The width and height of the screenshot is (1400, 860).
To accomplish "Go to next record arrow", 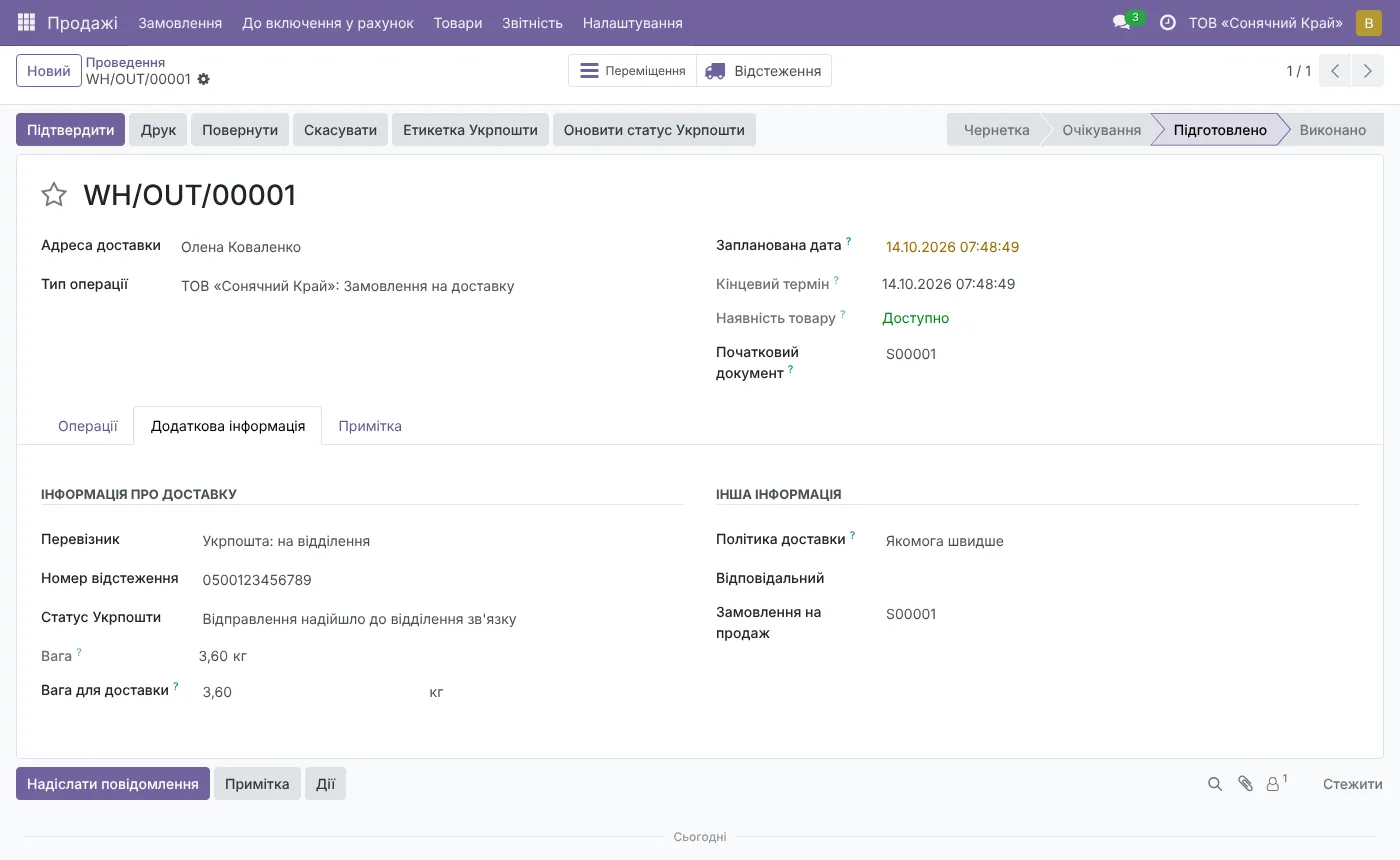I will 1368,71.
